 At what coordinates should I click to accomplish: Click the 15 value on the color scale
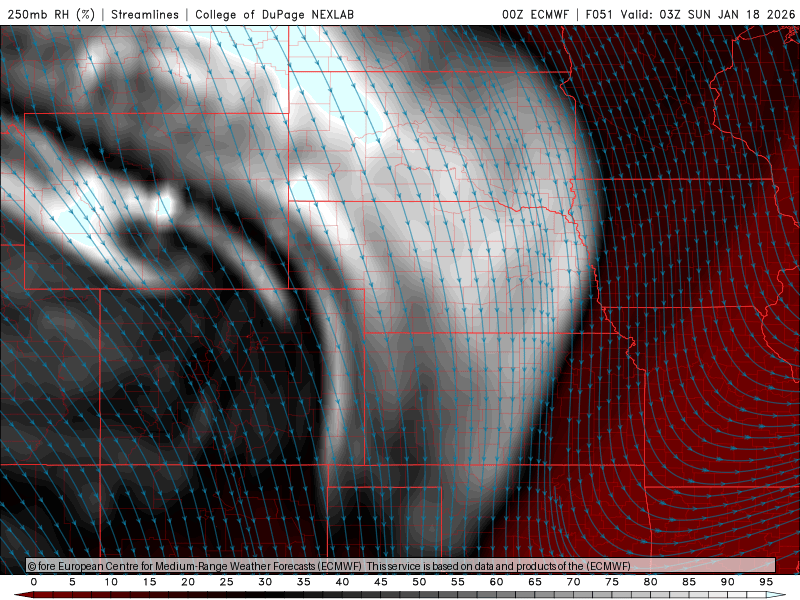(x=149, y=582)
